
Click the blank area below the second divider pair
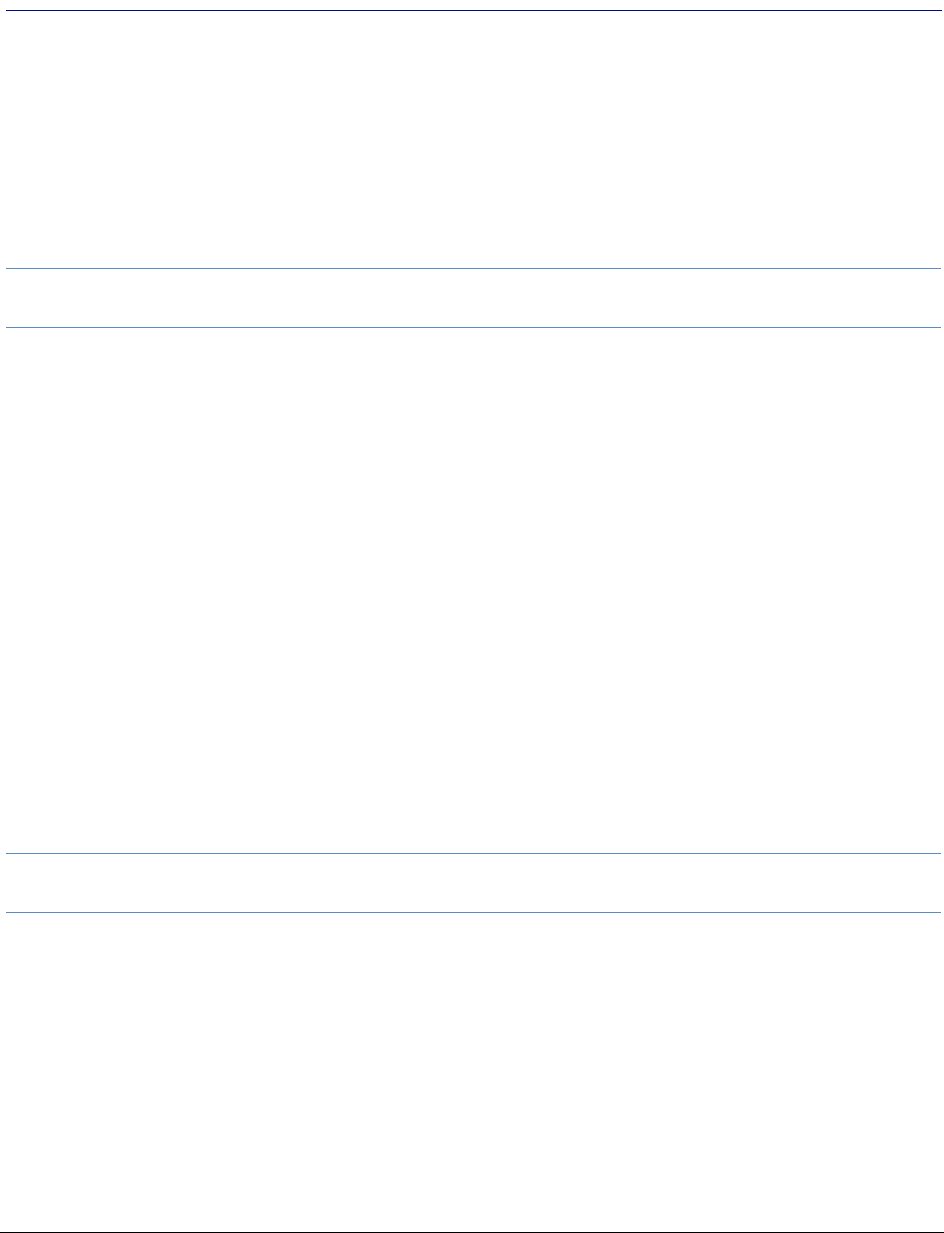click(472, 1071)
